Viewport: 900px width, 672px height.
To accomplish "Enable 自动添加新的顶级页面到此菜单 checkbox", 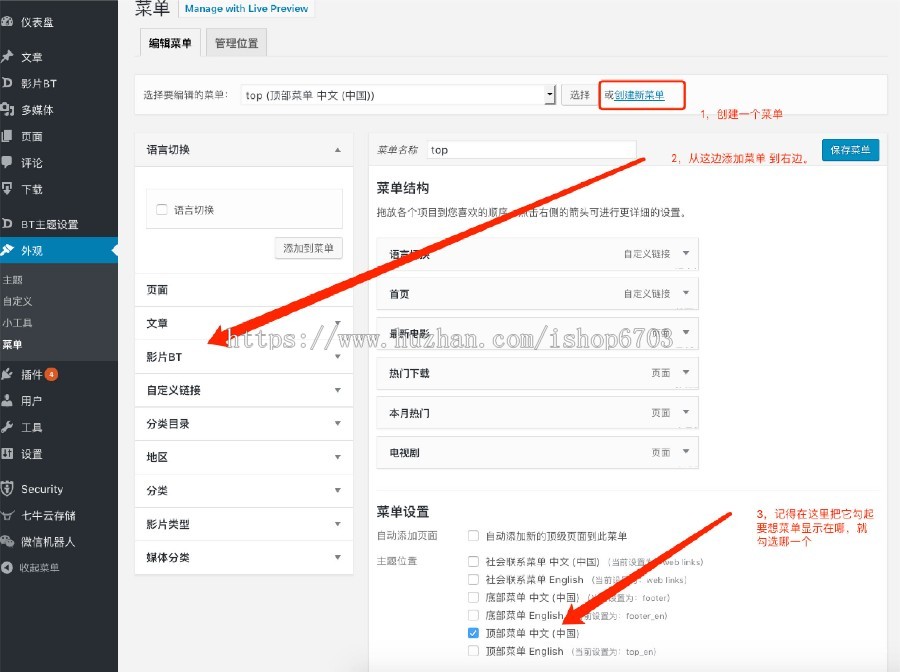I will tap(474, 535).
